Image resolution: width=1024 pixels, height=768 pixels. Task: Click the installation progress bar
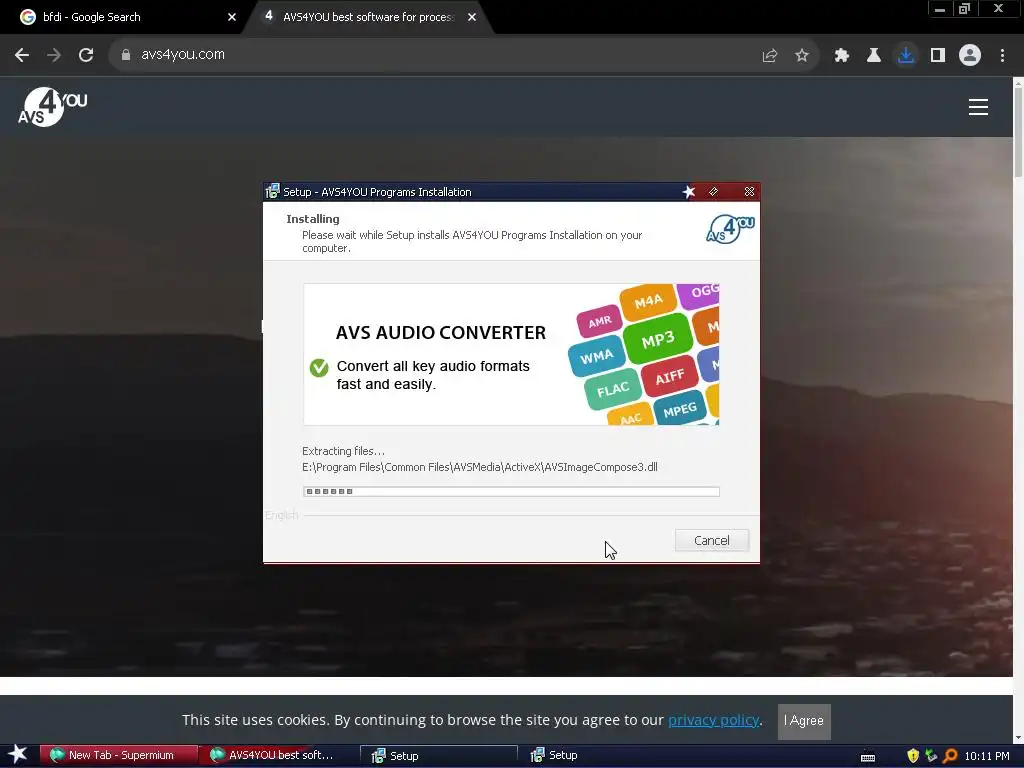coord(511,492)
